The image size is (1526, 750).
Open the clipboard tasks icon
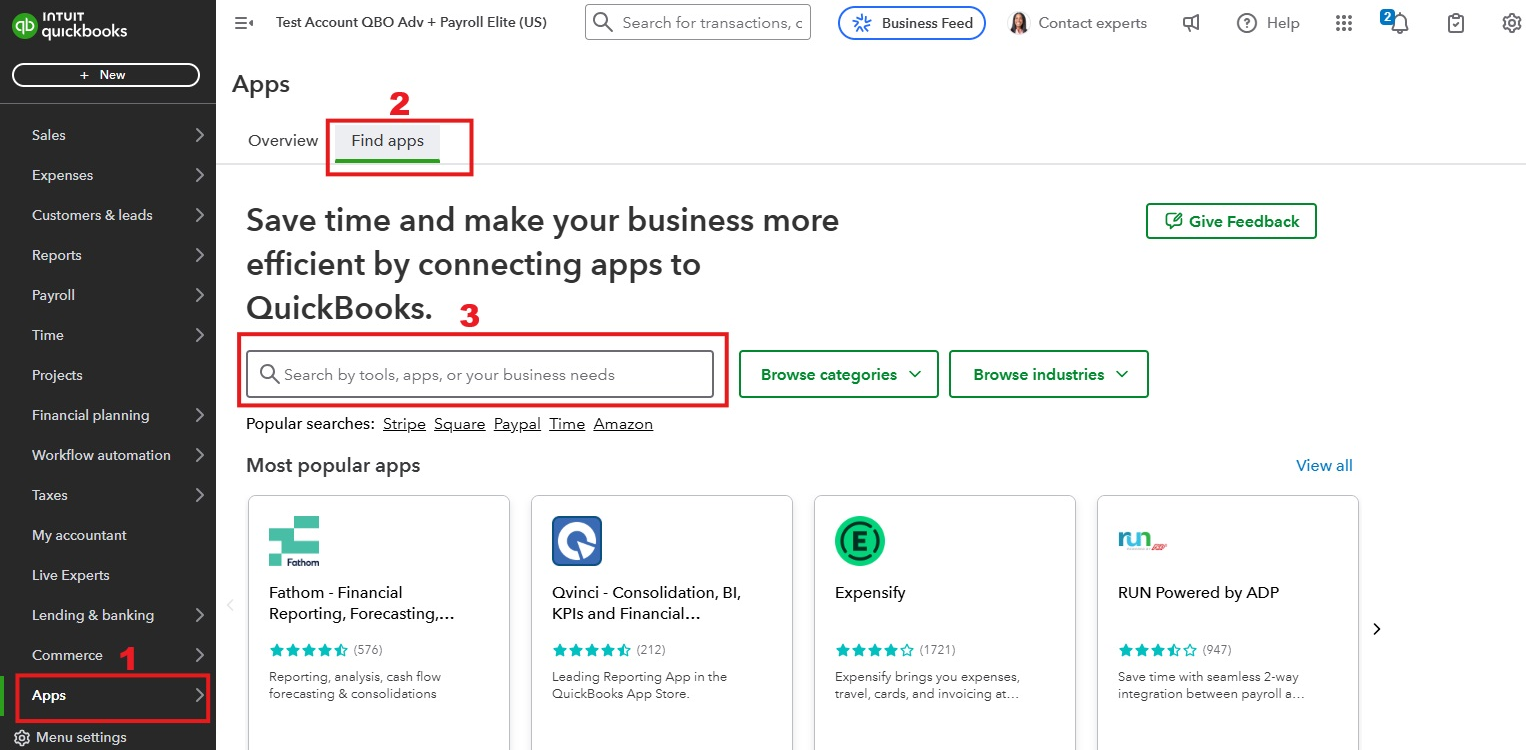click(x=1456, y=23)
